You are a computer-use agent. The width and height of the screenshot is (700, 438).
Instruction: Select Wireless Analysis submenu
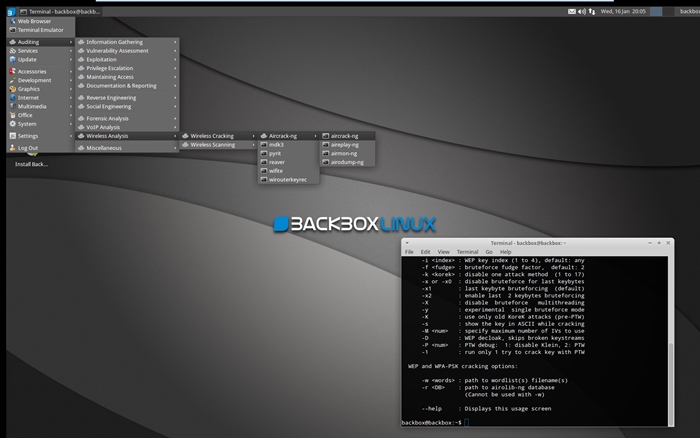coord(127,136)
